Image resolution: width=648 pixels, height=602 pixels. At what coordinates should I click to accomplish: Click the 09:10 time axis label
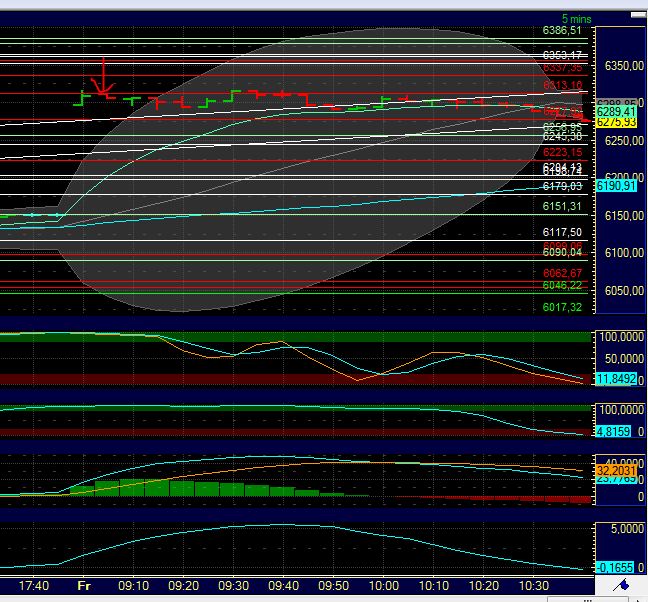133,586
